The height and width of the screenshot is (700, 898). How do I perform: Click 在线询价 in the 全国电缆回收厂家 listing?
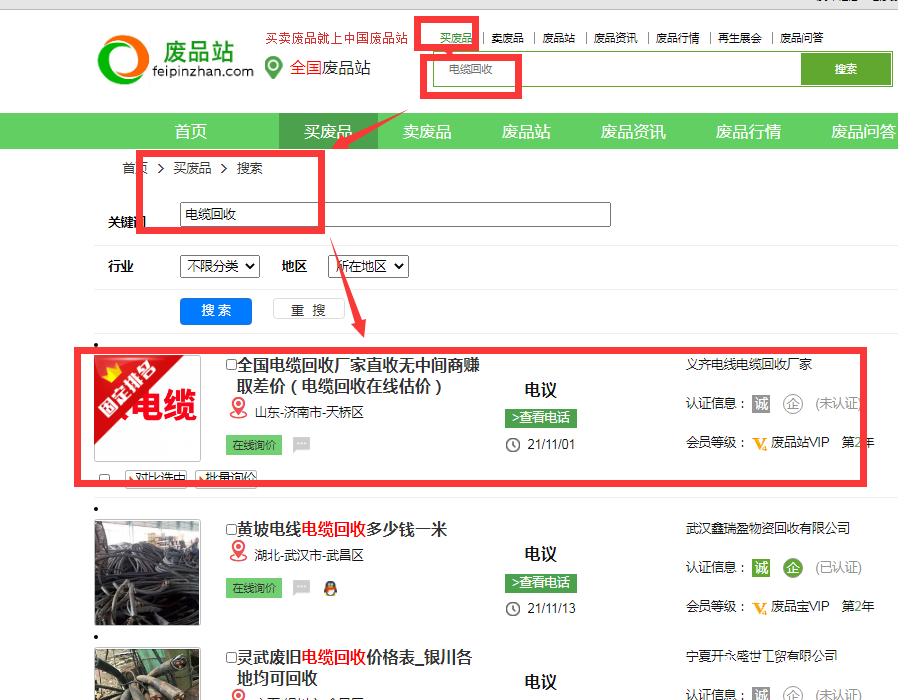pos(254,445)
